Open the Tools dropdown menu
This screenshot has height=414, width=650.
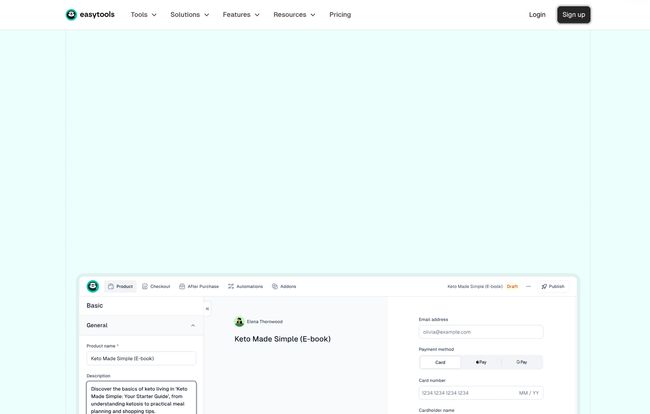143,15
